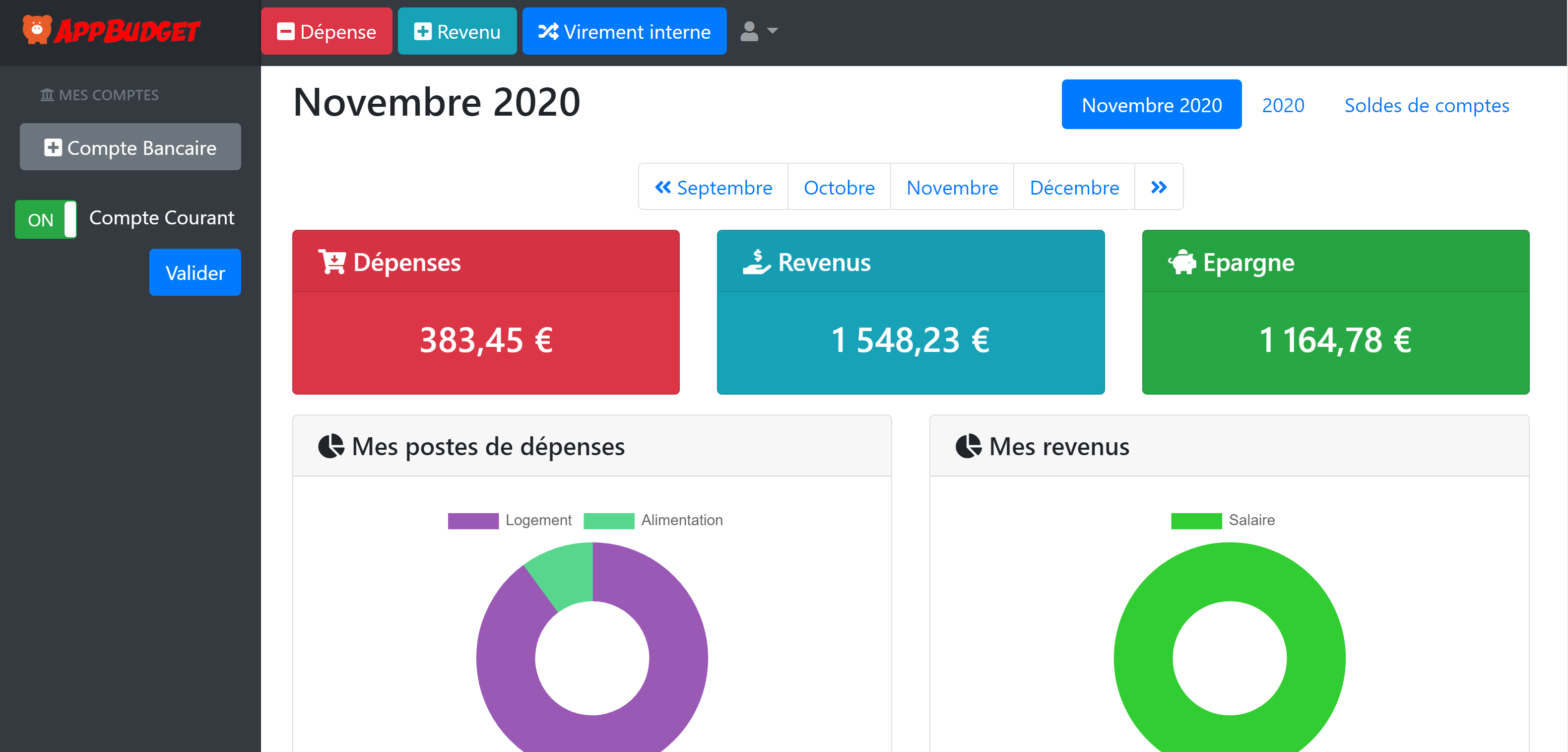
Task: Click the pie chart icon beside Mes postes de dépenses
Action: pyautogui.click(x=332, y=446)
